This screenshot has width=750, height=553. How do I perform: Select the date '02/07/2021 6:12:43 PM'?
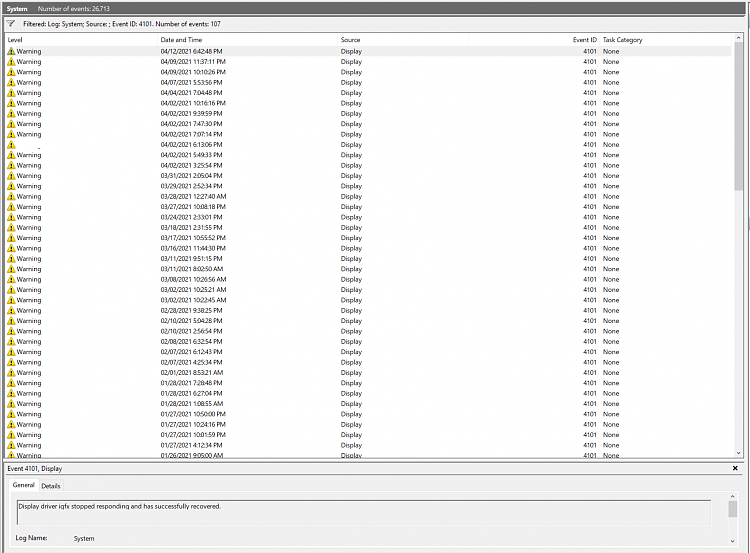pyautogui.click(x=191, y=352)
